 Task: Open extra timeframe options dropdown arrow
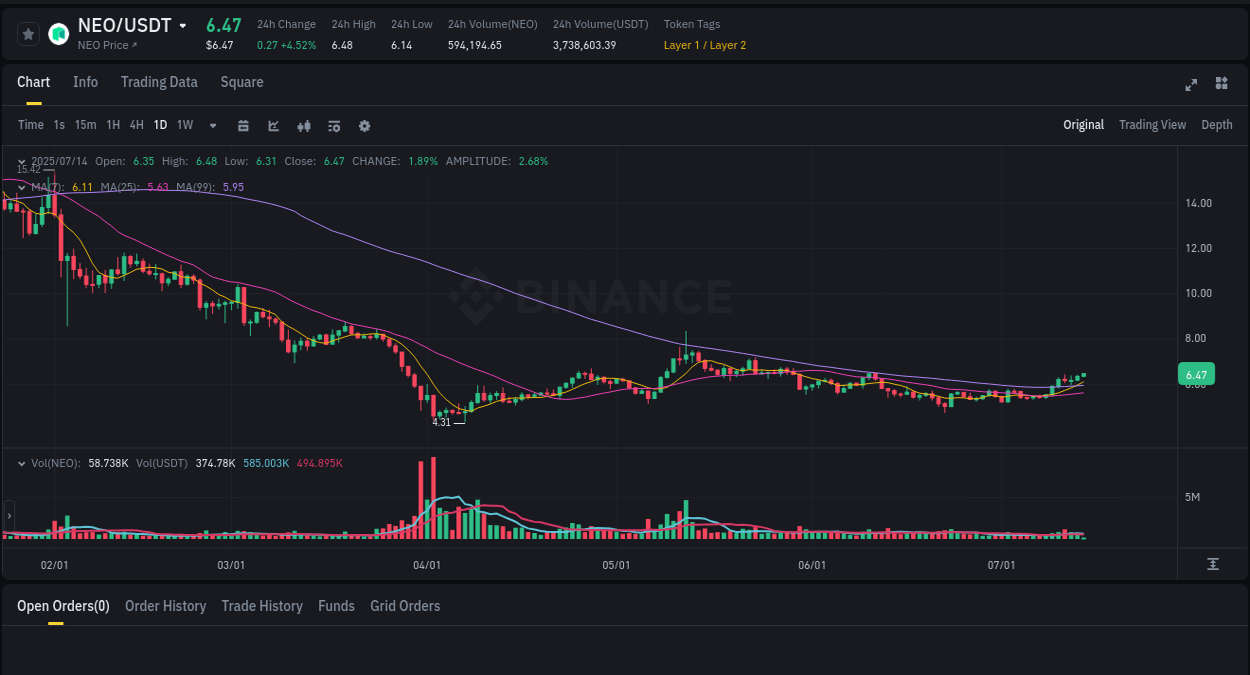click(x=212, y=125)
